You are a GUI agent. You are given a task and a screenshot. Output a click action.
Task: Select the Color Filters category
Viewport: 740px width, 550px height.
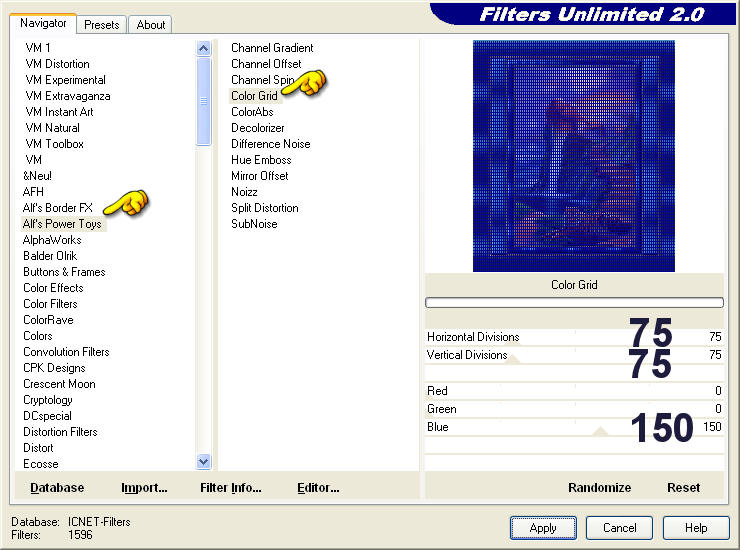[50, 304]
